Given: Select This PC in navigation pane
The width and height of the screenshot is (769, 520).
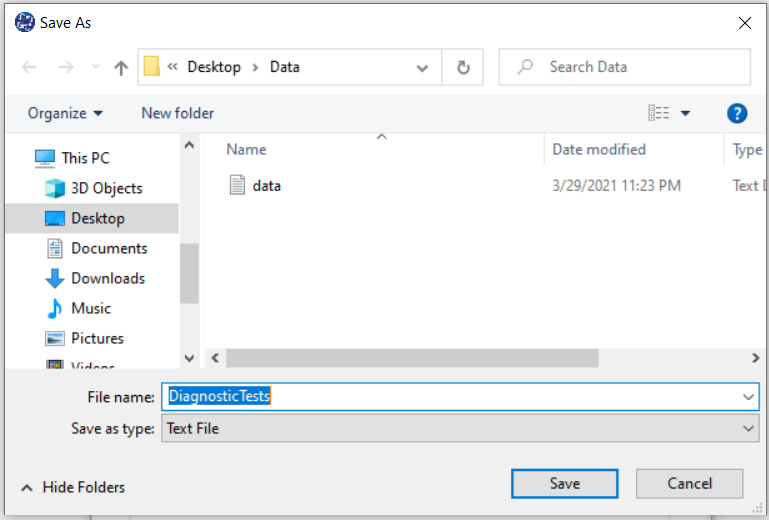Looking at the screenshot, I should [x=85, y=158].
